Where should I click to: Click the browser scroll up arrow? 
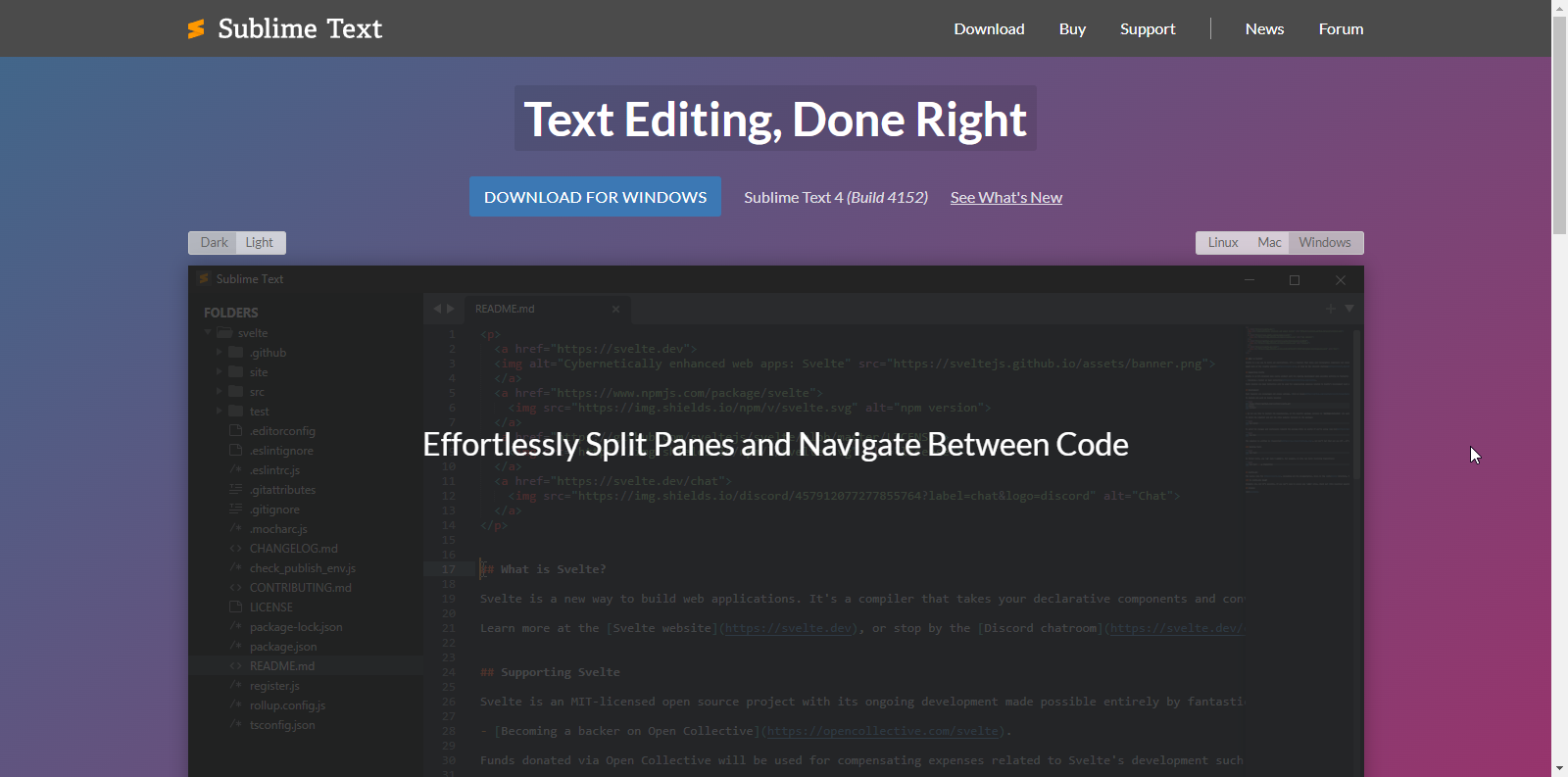(x=1559, y=7)
